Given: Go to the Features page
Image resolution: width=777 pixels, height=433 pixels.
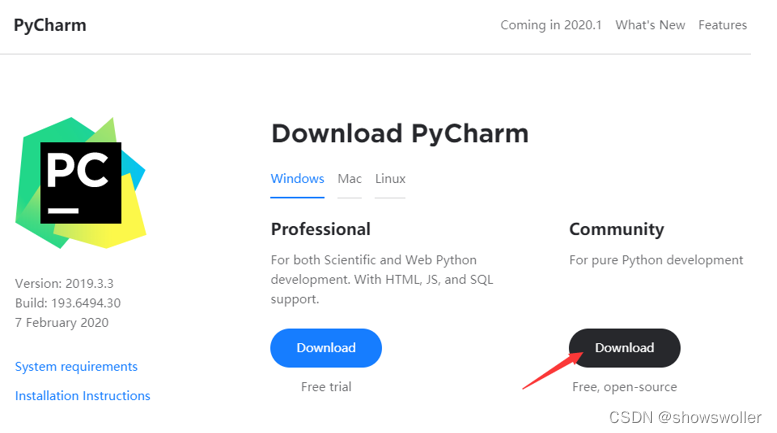Looking at the screenshot, I should (x=722, y=25).
